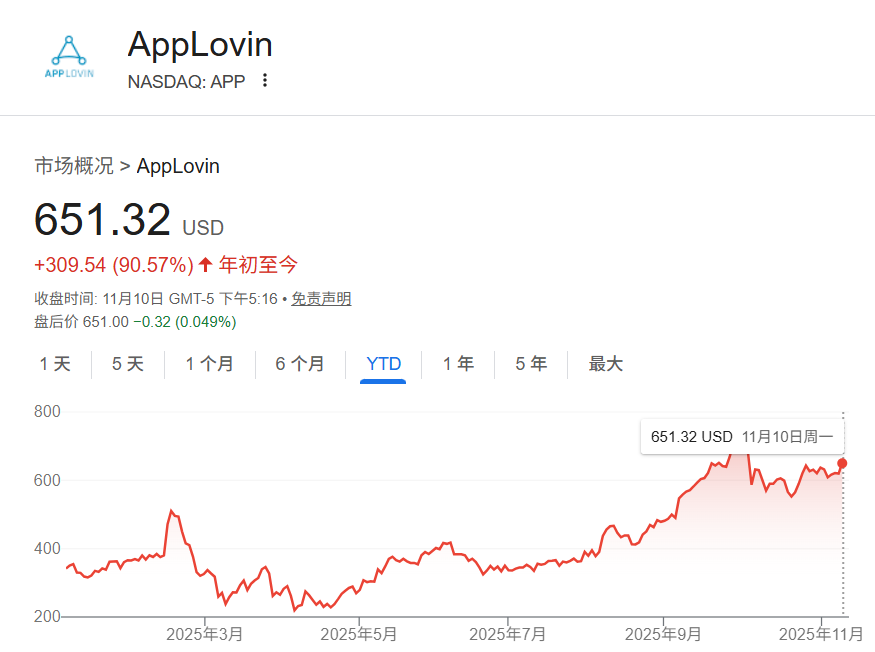Image resolution: width=875 pixels, height=652 pixels.
Task: Click the red upward arrow before 年初至今
Action: pos(205,265)
